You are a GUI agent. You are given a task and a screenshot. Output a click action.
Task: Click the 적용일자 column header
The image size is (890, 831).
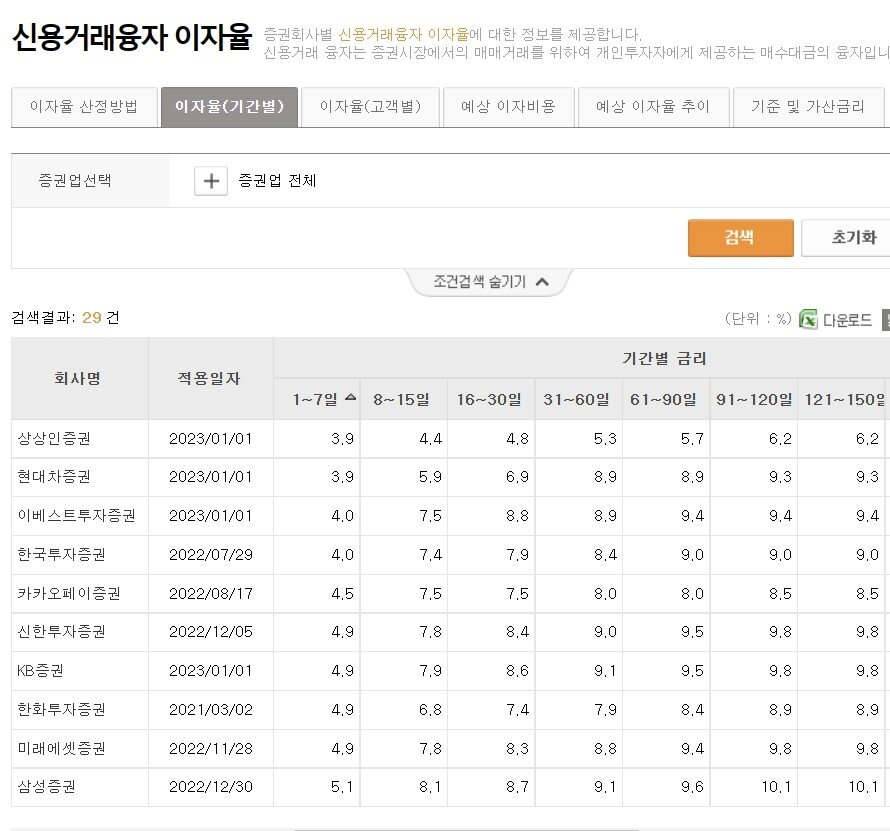coord(210,378)
